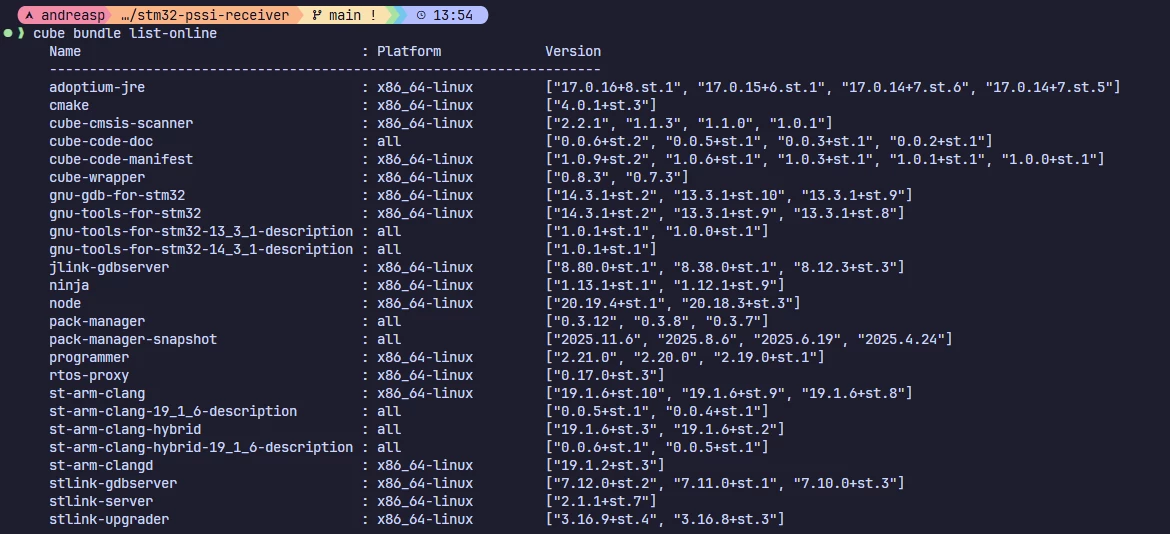The width and height of the screenshot is (1170, 534).
Task: Click the adoptium-jre bundle name
Action: 97,87
